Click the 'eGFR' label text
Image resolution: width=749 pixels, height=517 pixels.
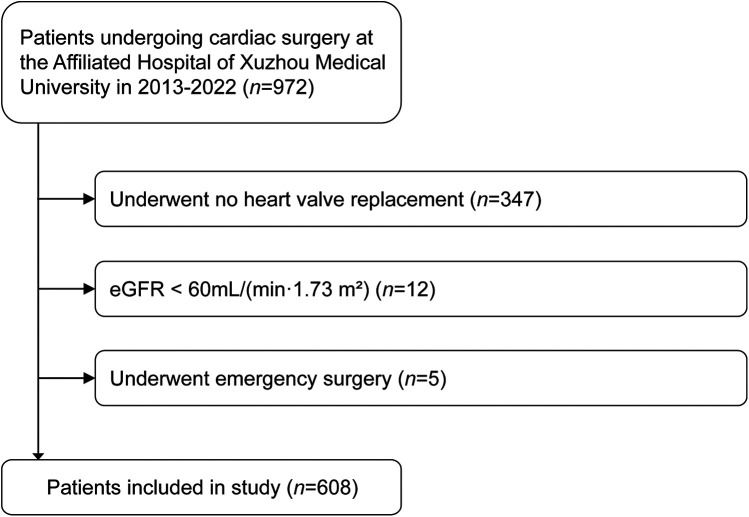click(137, 289)
